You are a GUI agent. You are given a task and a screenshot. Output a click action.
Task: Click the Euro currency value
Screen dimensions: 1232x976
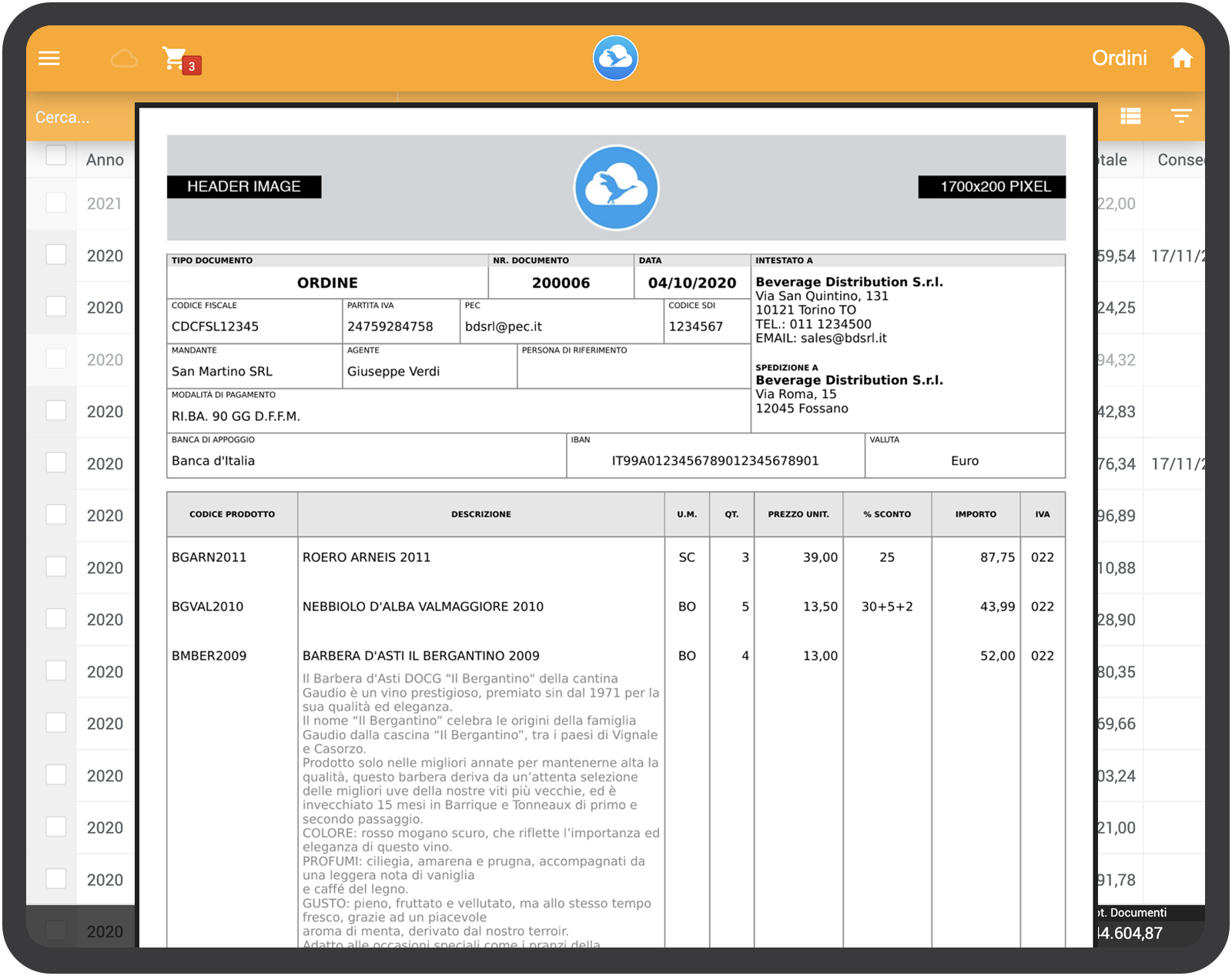click(965, 460)
